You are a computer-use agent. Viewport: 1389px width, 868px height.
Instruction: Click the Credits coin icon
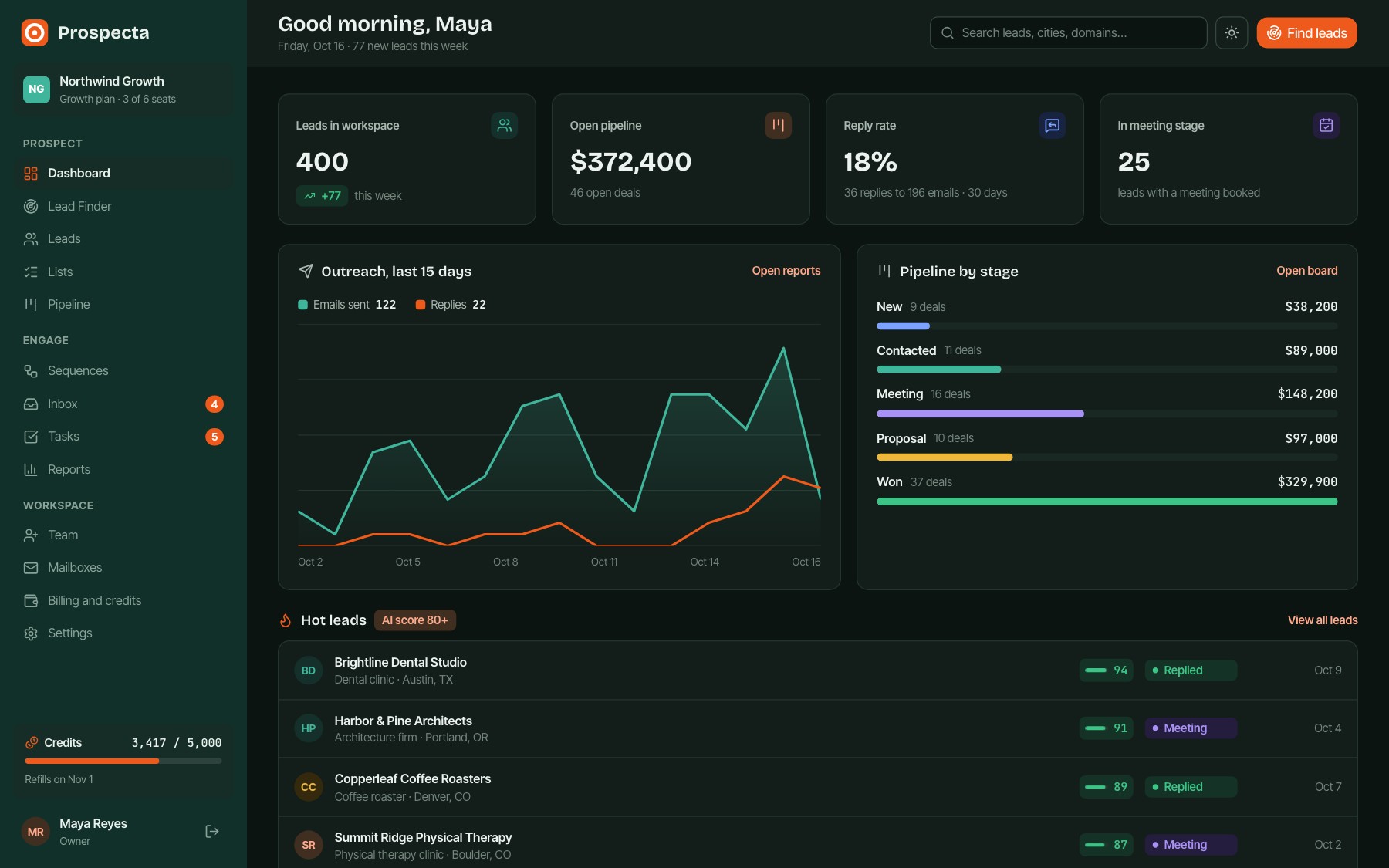point(32,742)
